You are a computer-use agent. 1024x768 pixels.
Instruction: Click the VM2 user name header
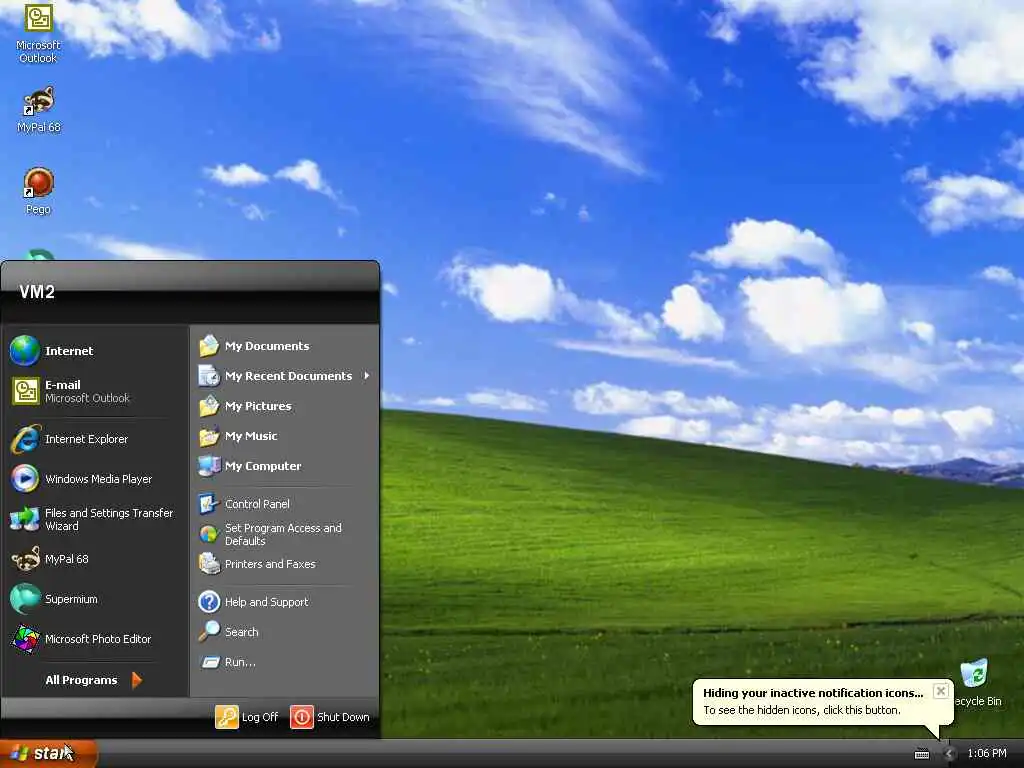(x=37, y=292)
